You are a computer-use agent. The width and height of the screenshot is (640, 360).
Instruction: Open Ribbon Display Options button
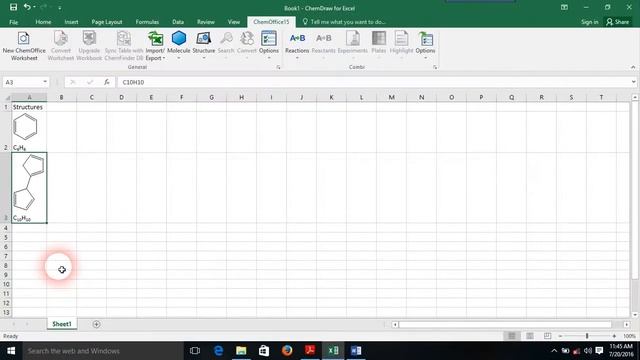pyautogui.click(x=564, y=7)
